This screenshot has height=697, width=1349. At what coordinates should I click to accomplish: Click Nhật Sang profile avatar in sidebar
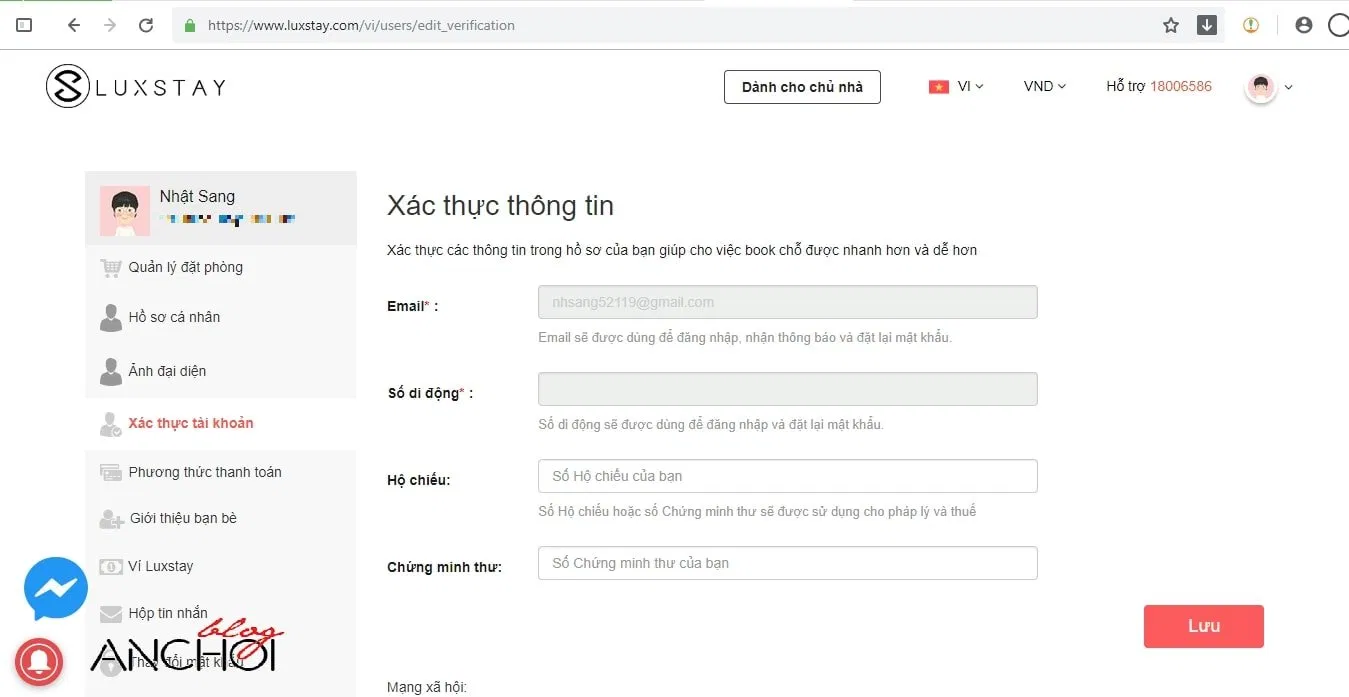[x=125, y=211]
